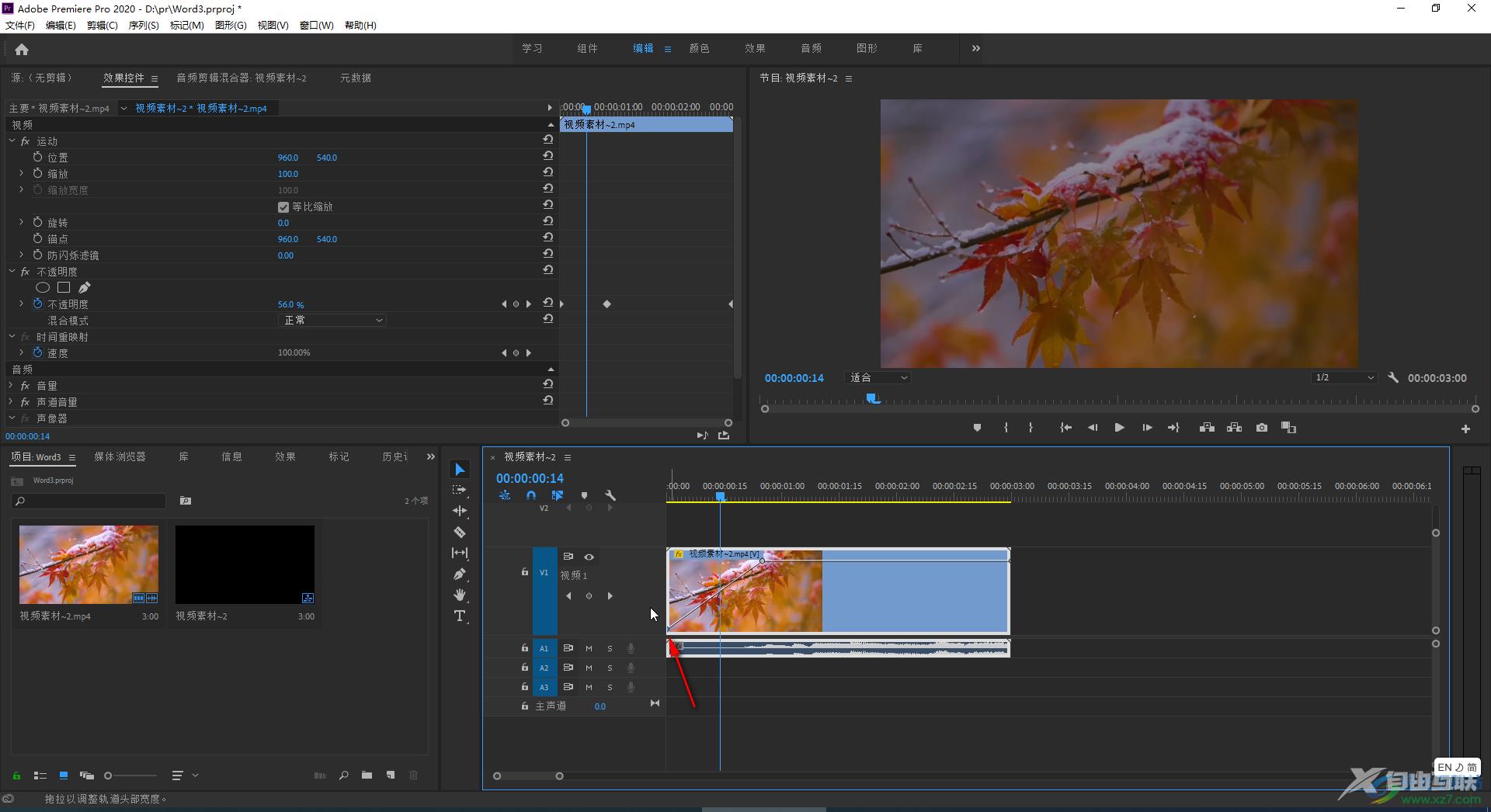Viewport: 1491px width, 812px height.
Task: Add opacity keyframe diamond button
Action: 516,304
